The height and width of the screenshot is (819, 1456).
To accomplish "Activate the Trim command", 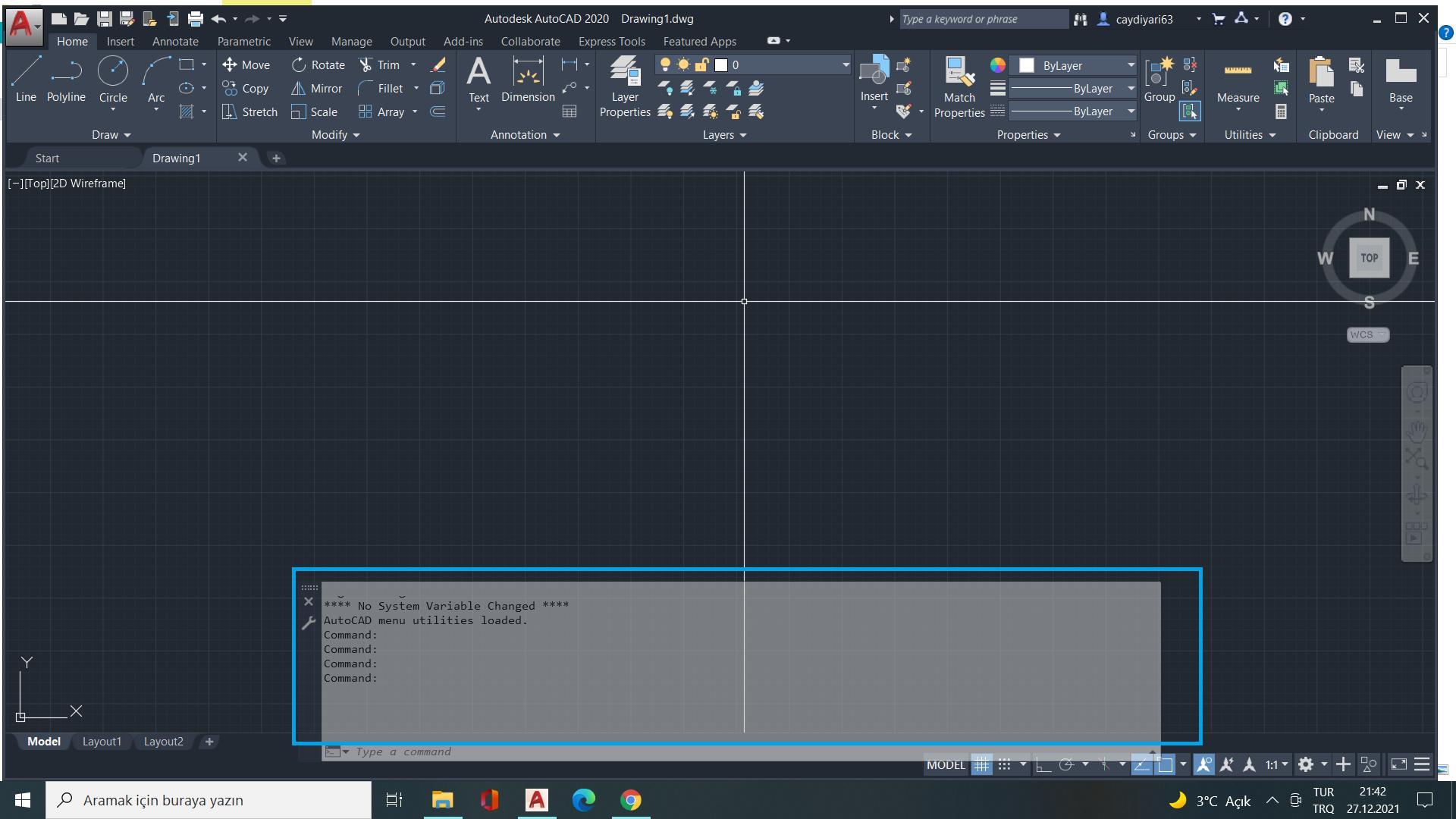I will (x=379, y=65).
